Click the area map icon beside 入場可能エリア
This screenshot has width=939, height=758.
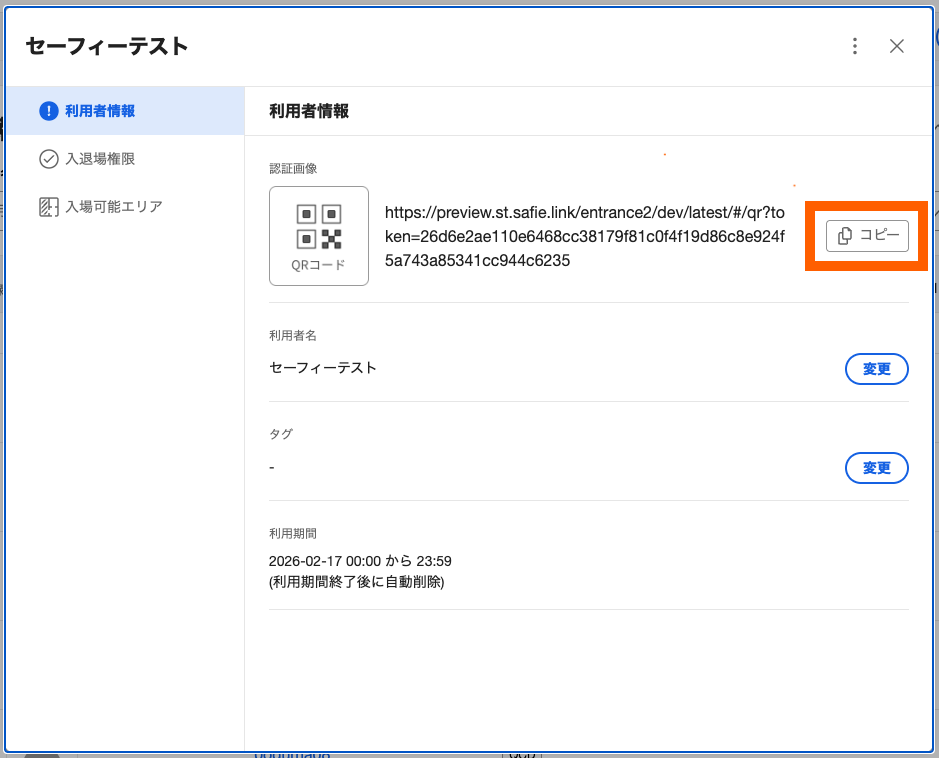pyautogui.click(x=49, y=207)
